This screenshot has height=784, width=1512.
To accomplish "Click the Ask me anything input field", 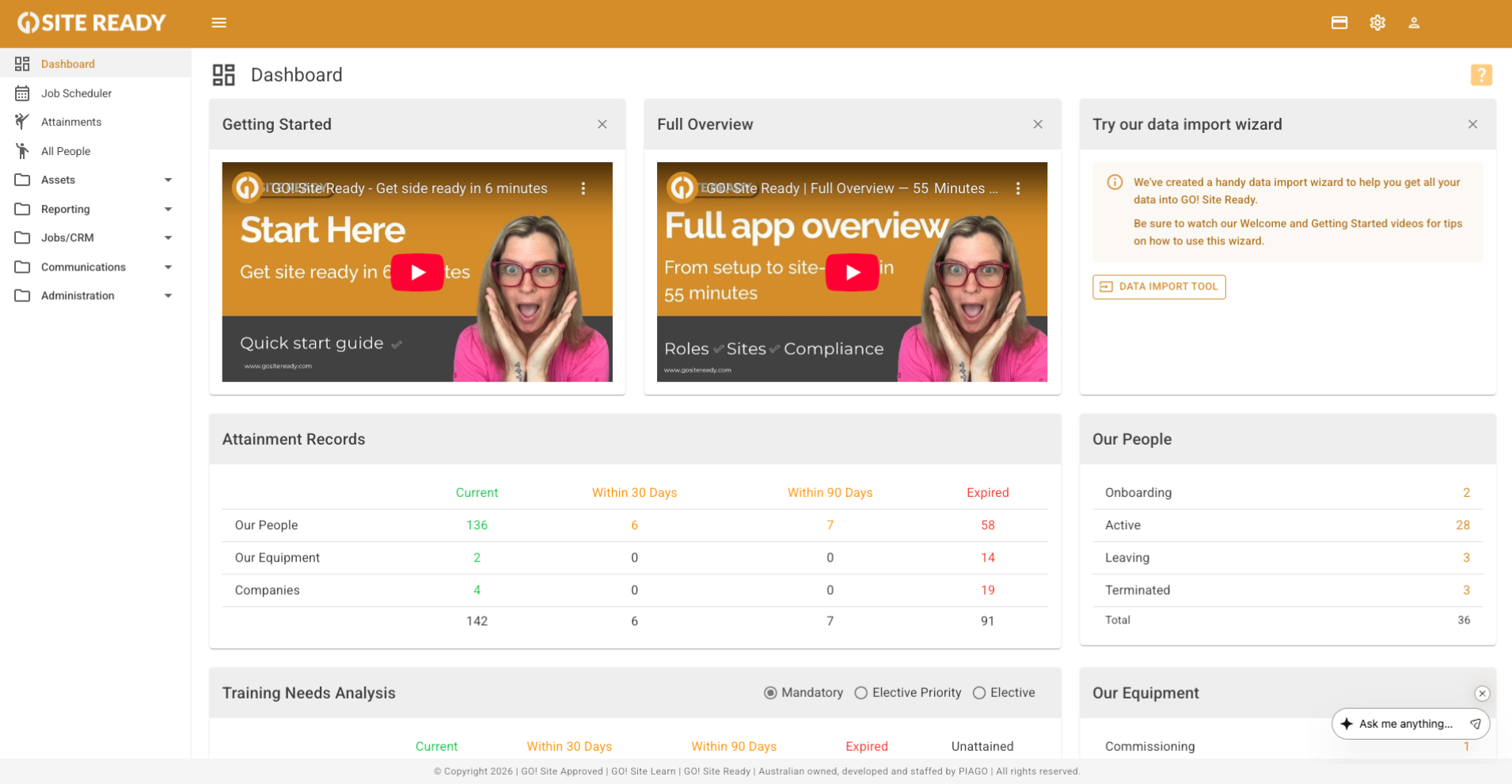I will click(x=1406, y=723).
